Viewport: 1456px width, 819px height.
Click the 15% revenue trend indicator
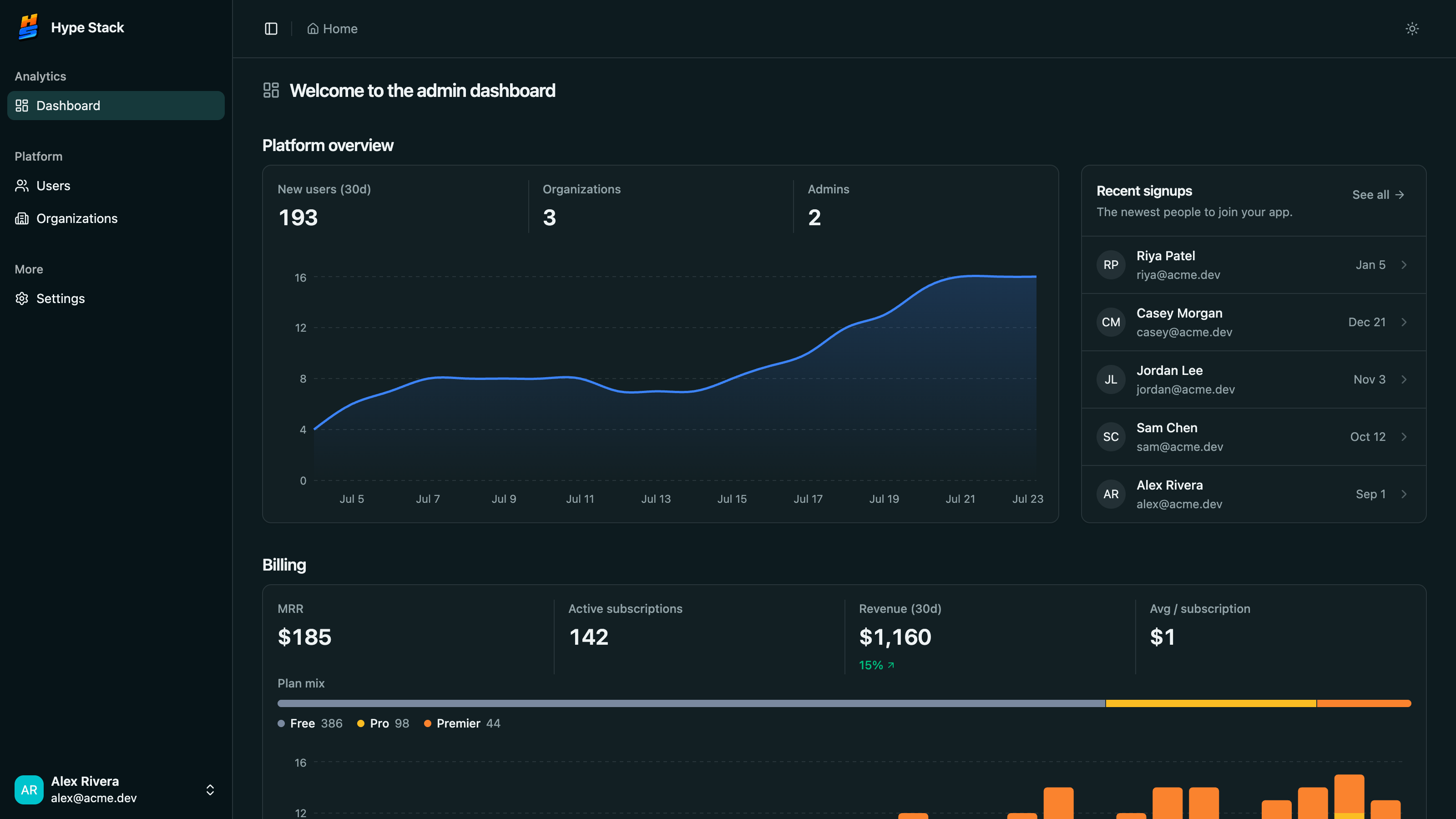coord(877,665)
